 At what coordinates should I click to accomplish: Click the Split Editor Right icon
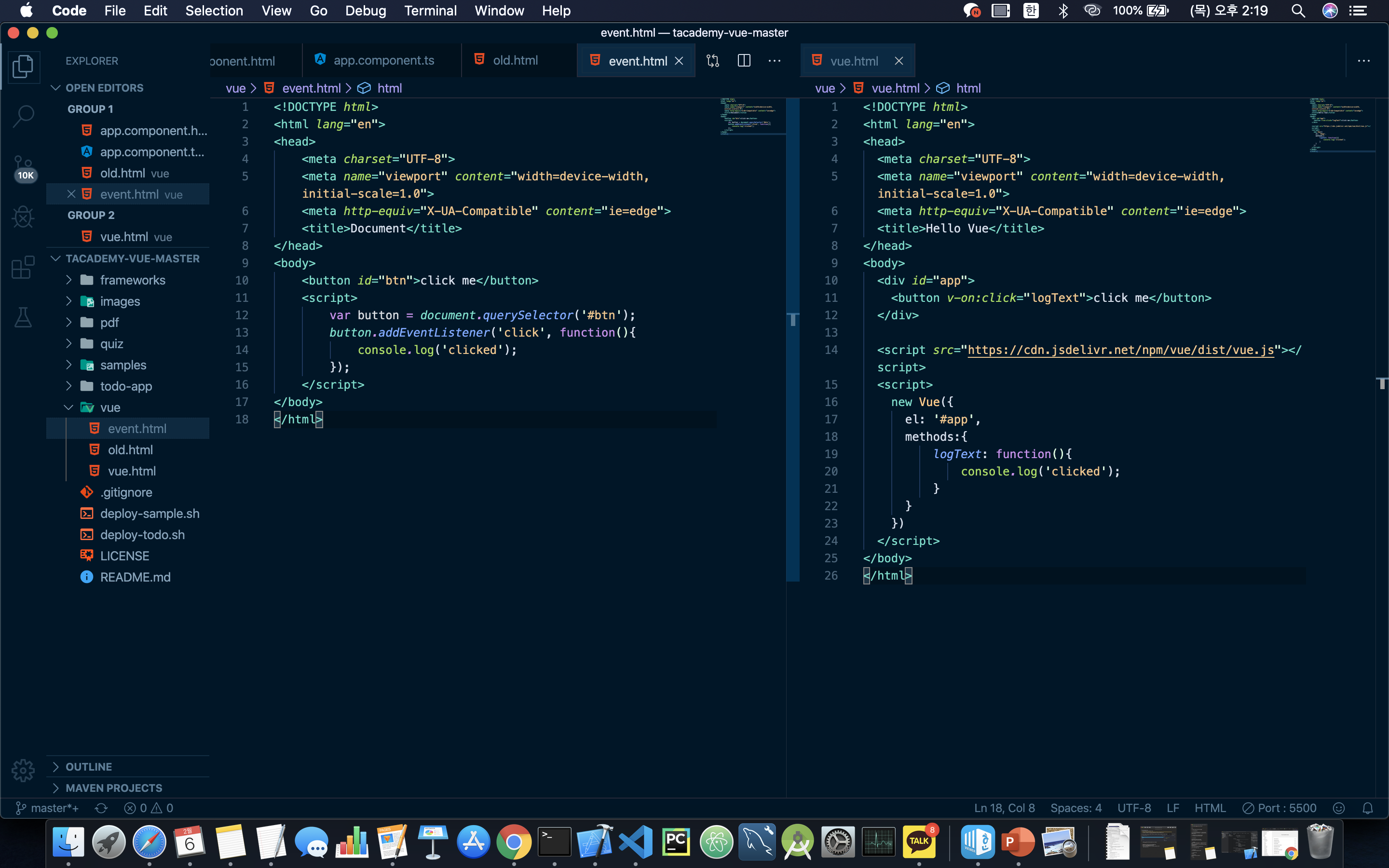point(744,60)
